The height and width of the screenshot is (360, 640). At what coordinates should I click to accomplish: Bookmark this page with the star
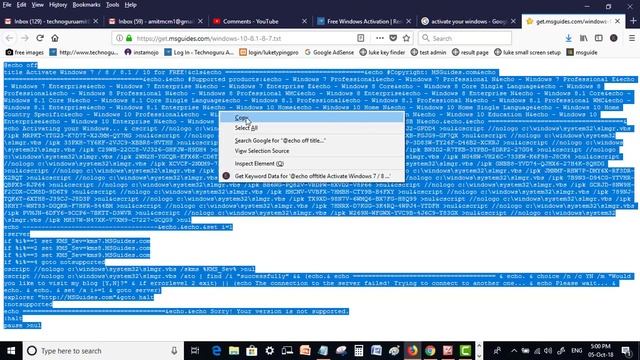[x=406, y=38]
